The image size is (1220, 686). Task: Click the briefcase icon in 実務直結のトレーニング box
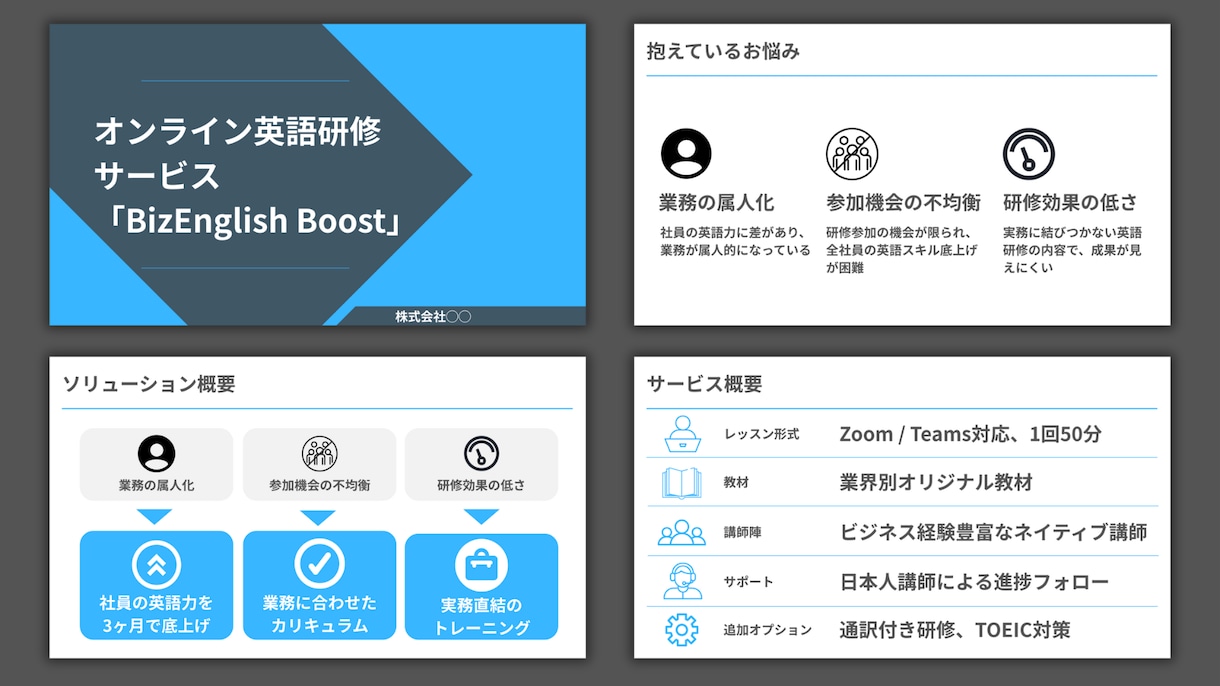coord(481,565)
